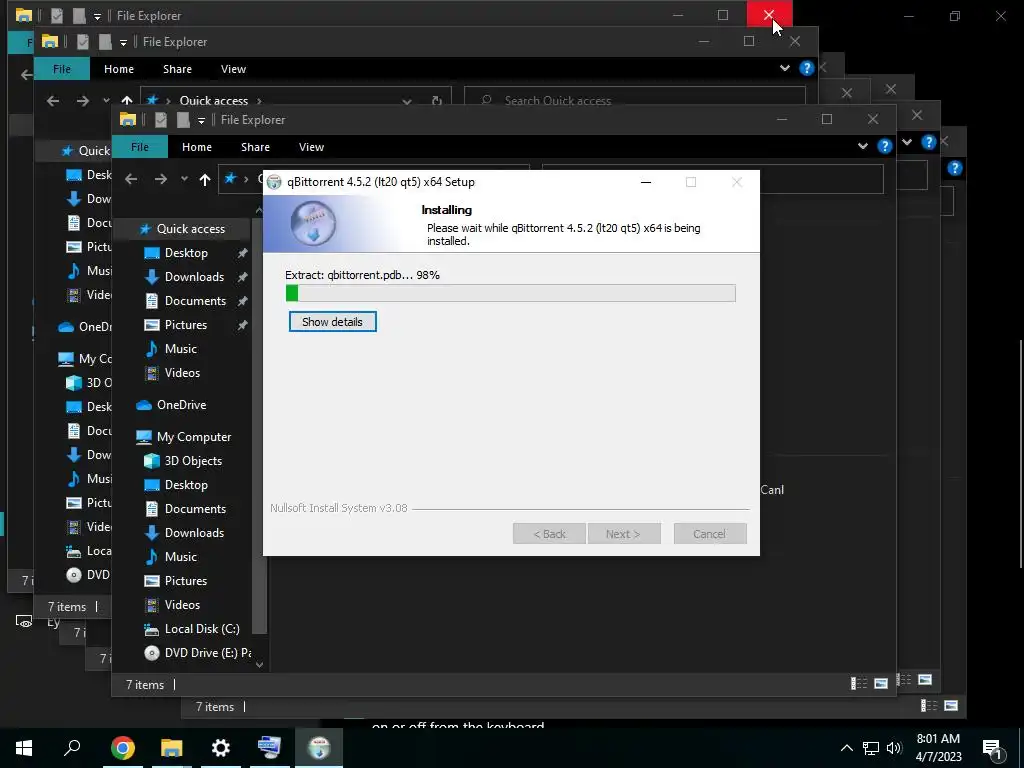Viewport: 1024px width, 768px height.
Task: Select My Computer in front Explorer tree
Action: pos(194,437)
